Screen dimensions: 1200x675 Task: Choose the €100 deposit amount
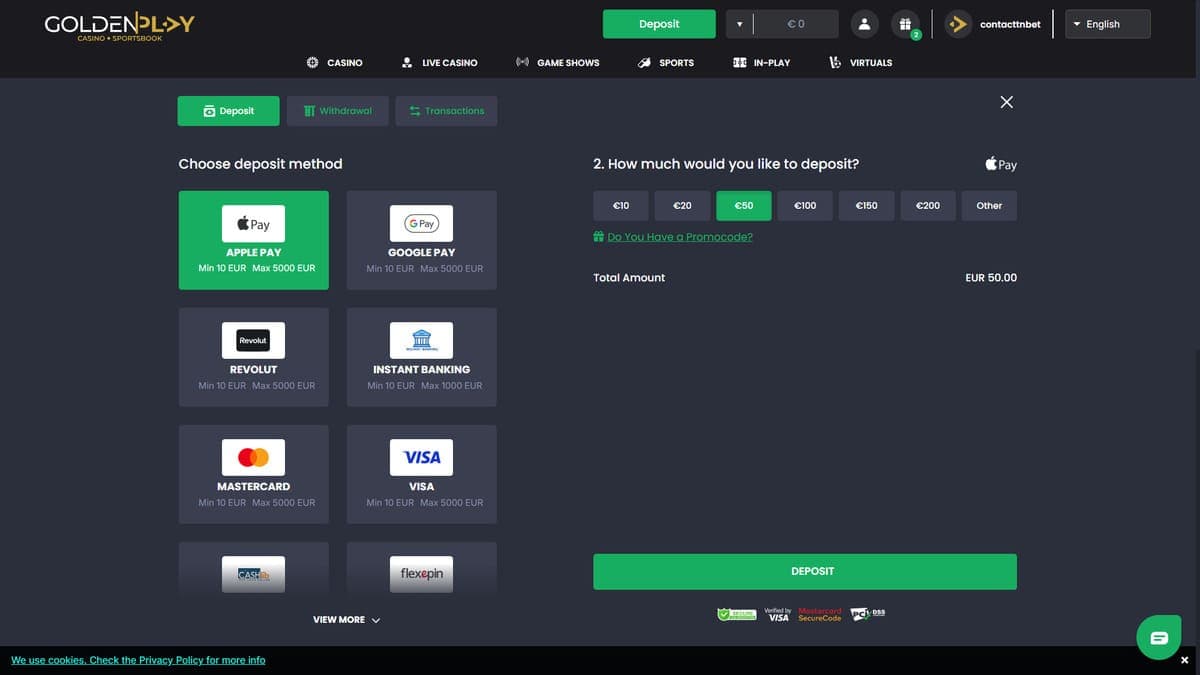tap(805, 206)
